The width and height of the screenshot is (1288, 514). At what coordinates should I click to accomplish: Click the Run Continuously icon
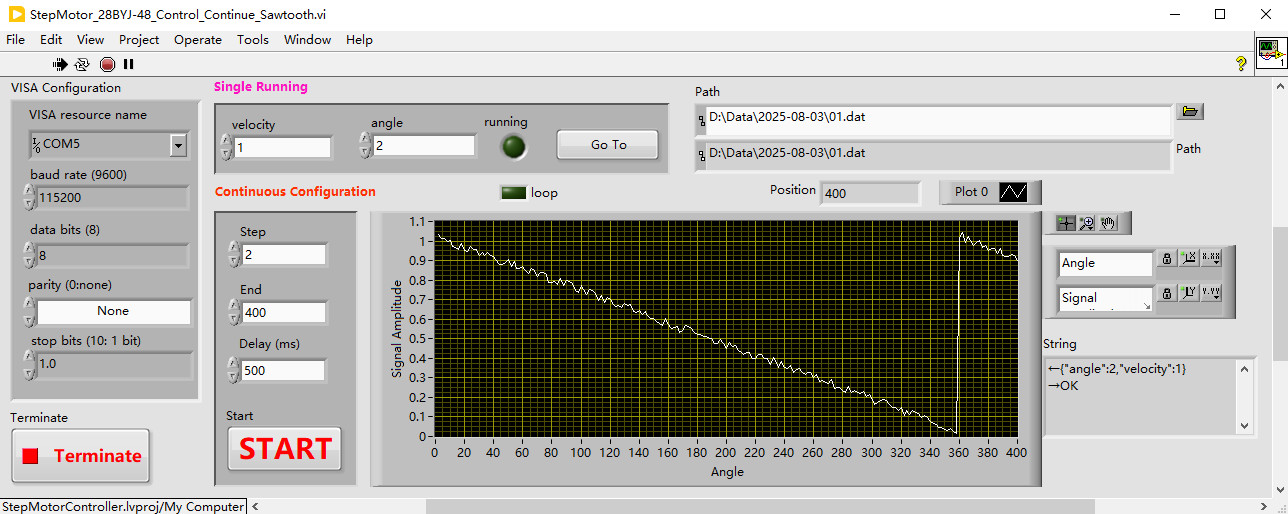[82, 64]
